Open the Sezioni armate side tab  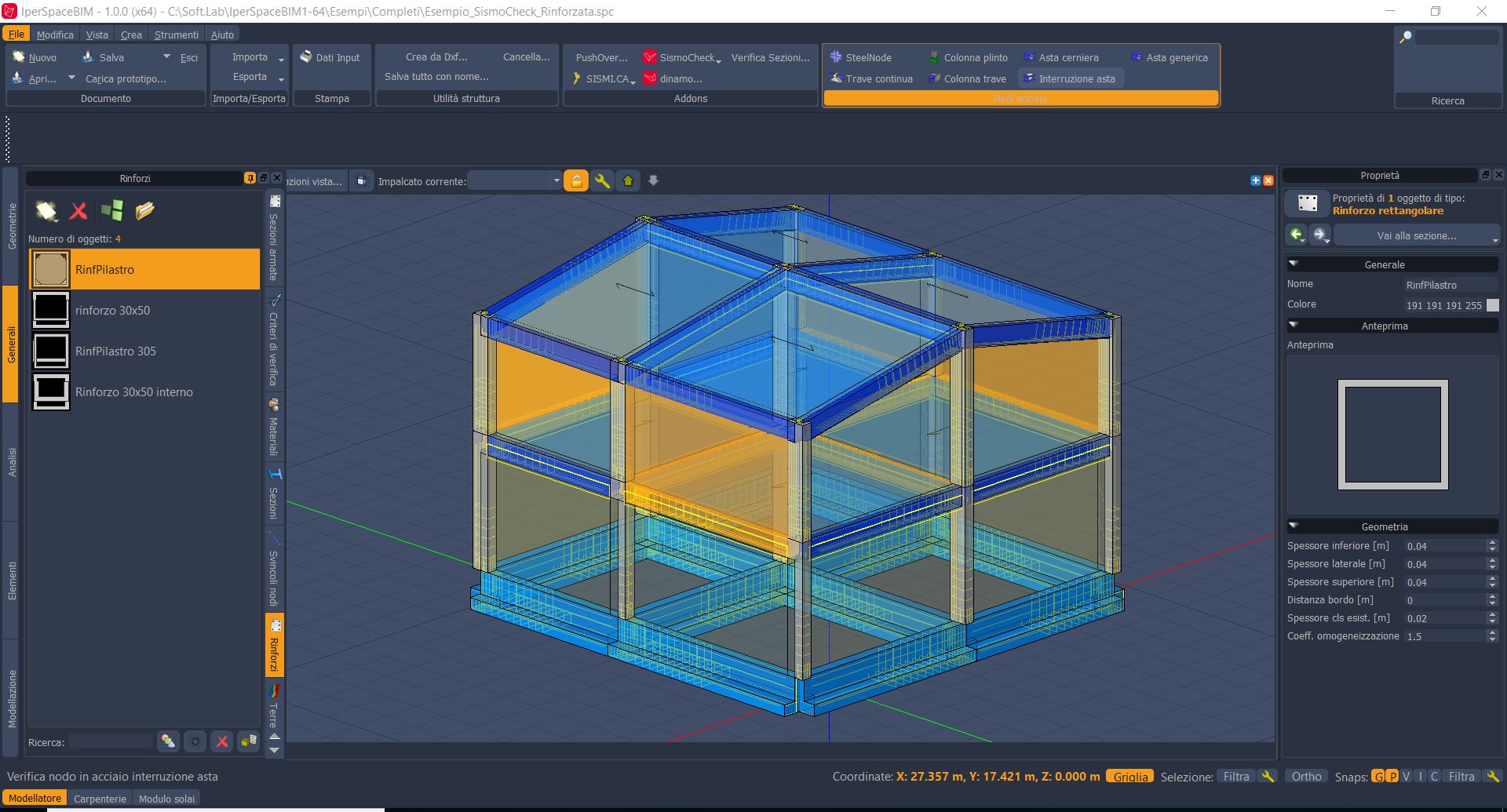coord(274,239)
